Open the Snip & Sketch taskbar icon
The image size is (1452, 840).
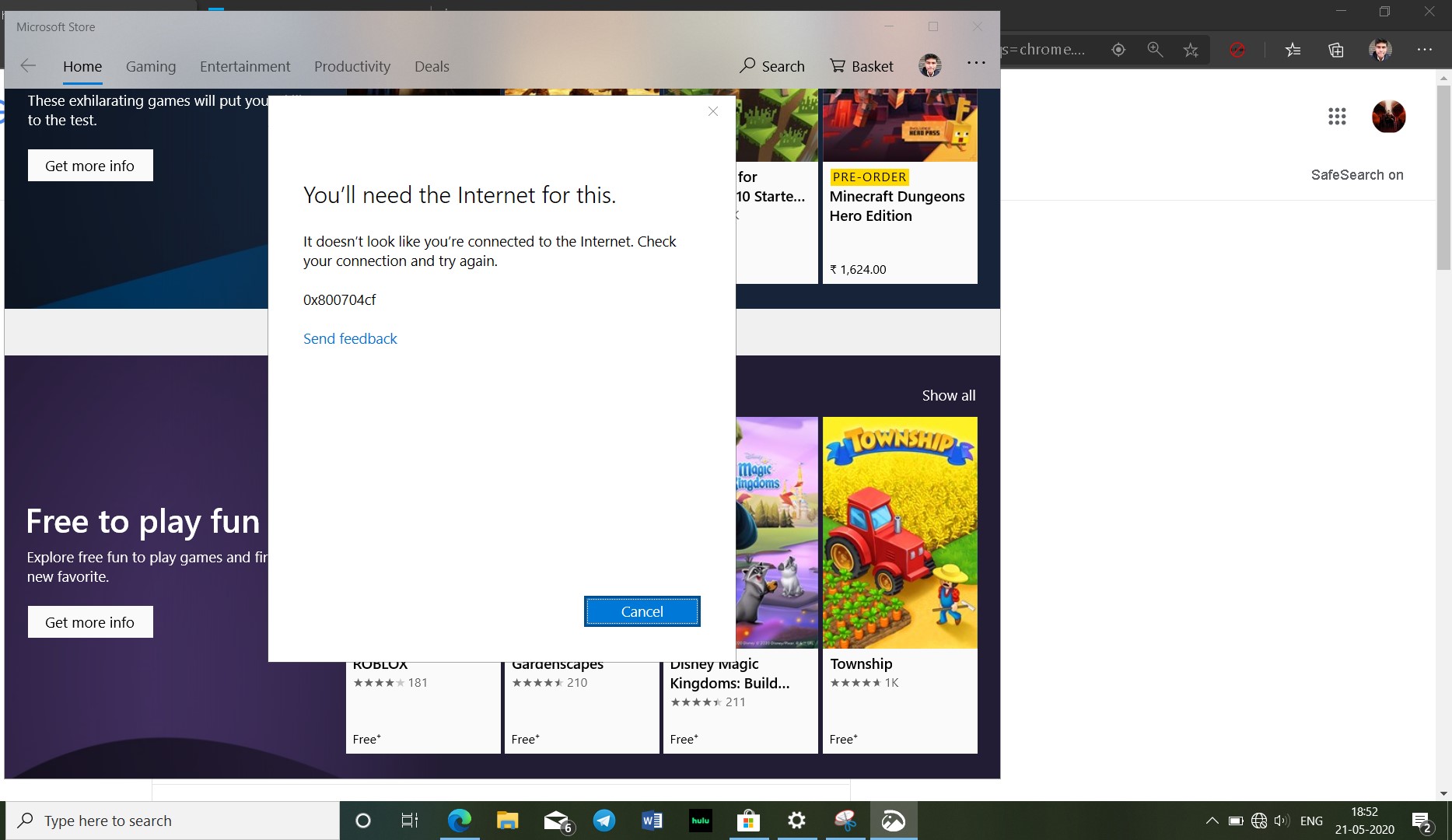tap(845, 821)
